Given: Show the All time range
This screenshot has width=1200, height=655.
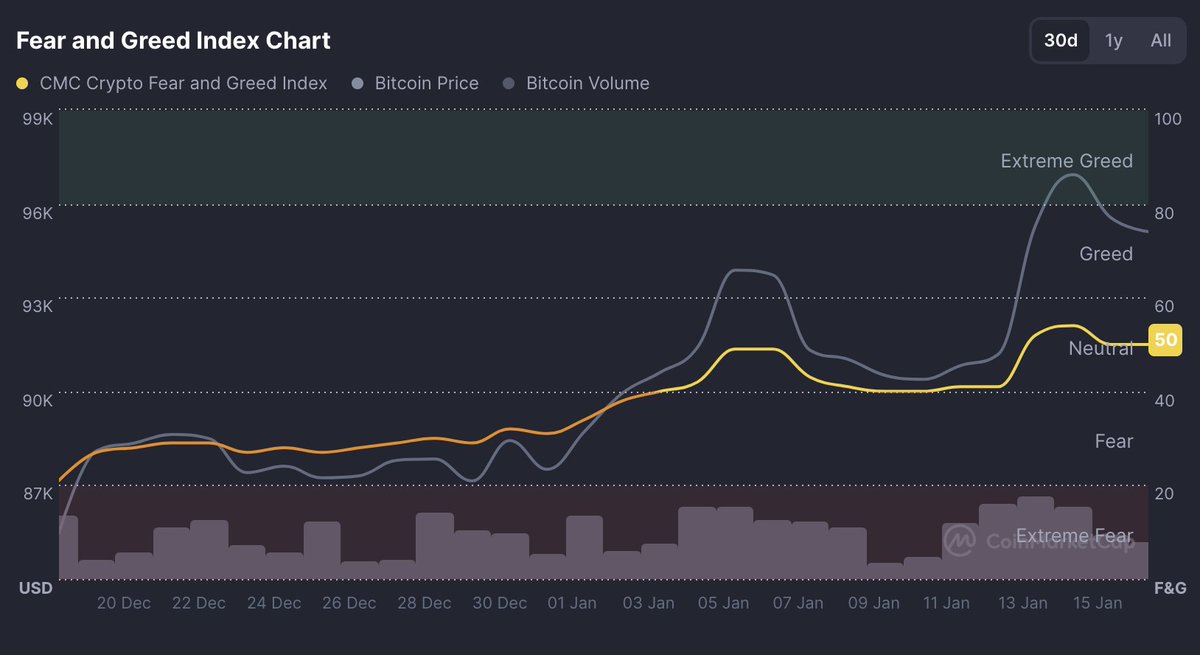Looking at the screenshot, I should point(1160,41).
